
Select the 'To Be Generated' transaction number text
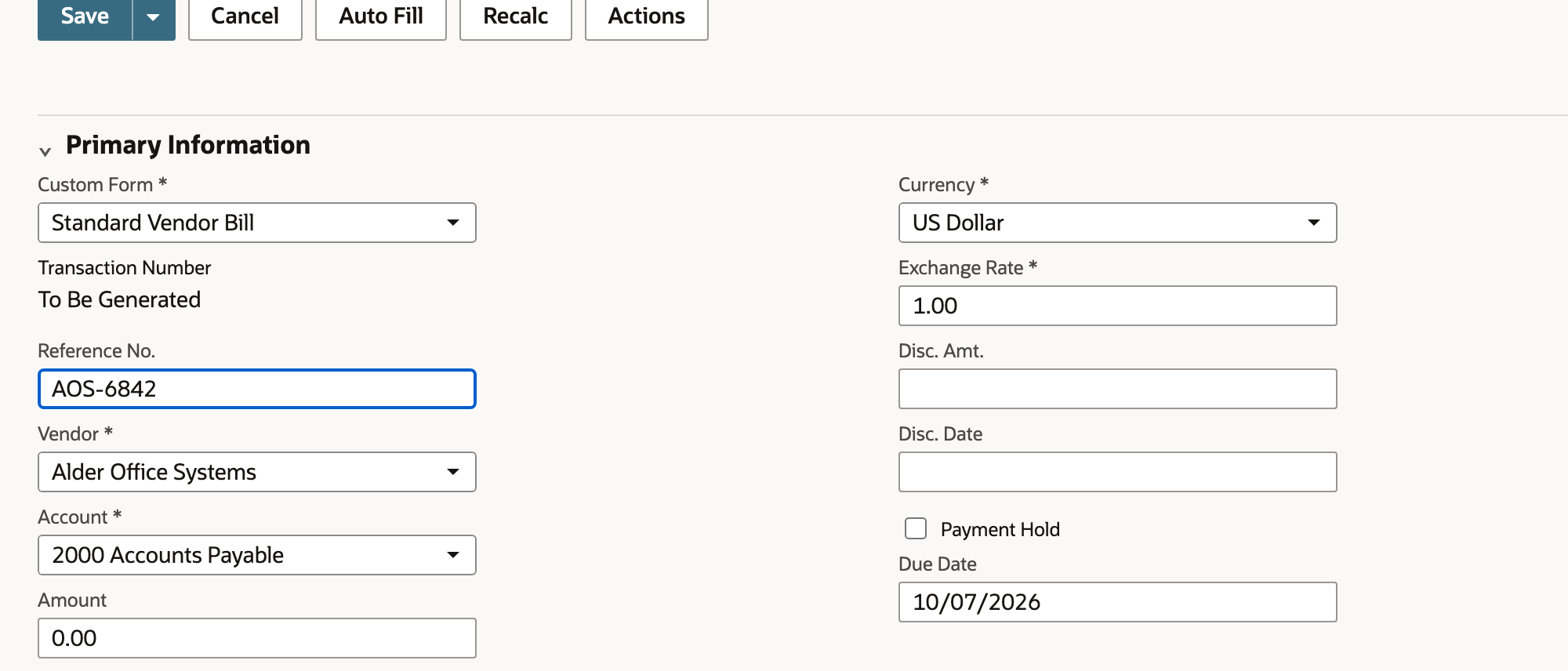pyautogui.click(x=119, y=299)
